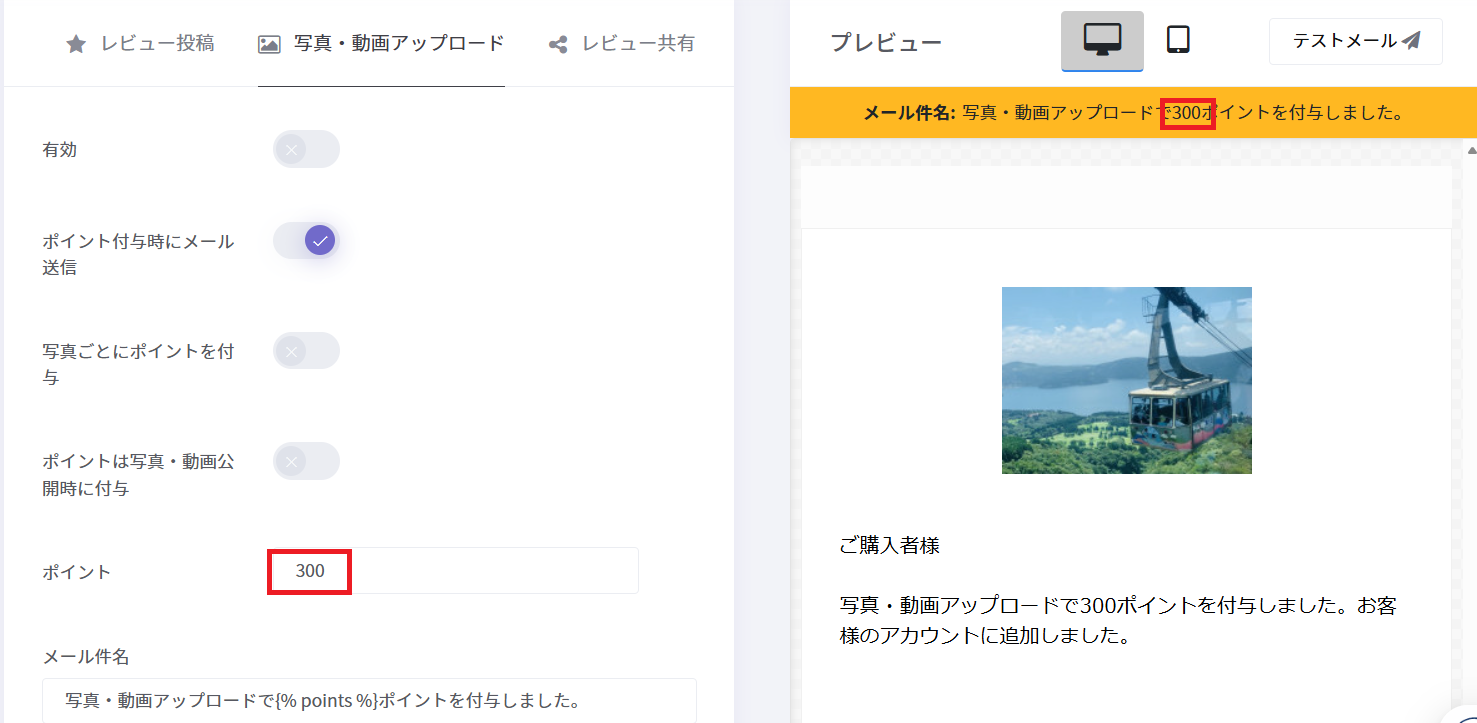Image resolution: width=1477 pixels, height=723 pixels.
Task: Send a test mail with テストメール button
Action: (x=1356, y=41)
